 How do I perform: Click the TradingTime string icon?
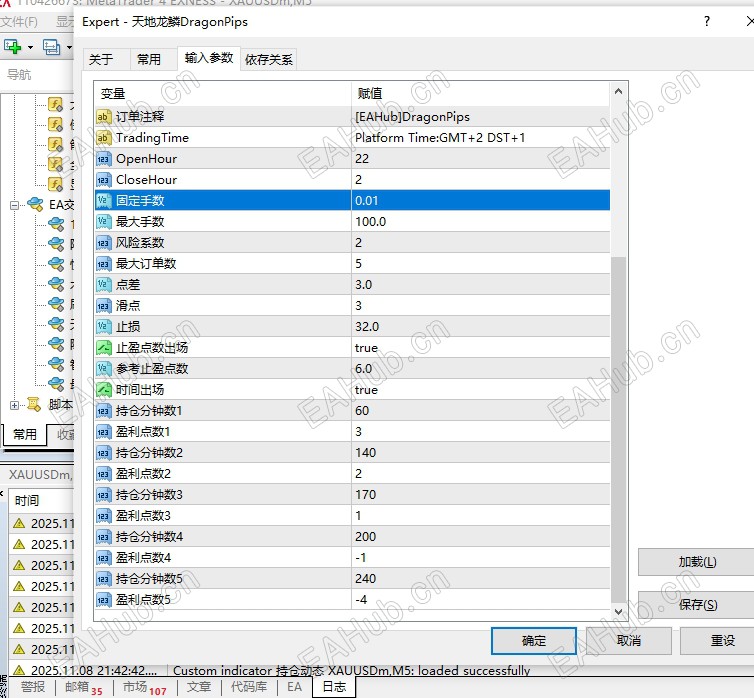pyautogui.click(x=103, y=138)
